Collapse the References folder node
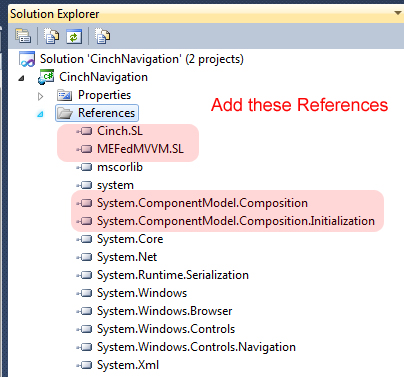The image size is (404, 377). (40, 114)
